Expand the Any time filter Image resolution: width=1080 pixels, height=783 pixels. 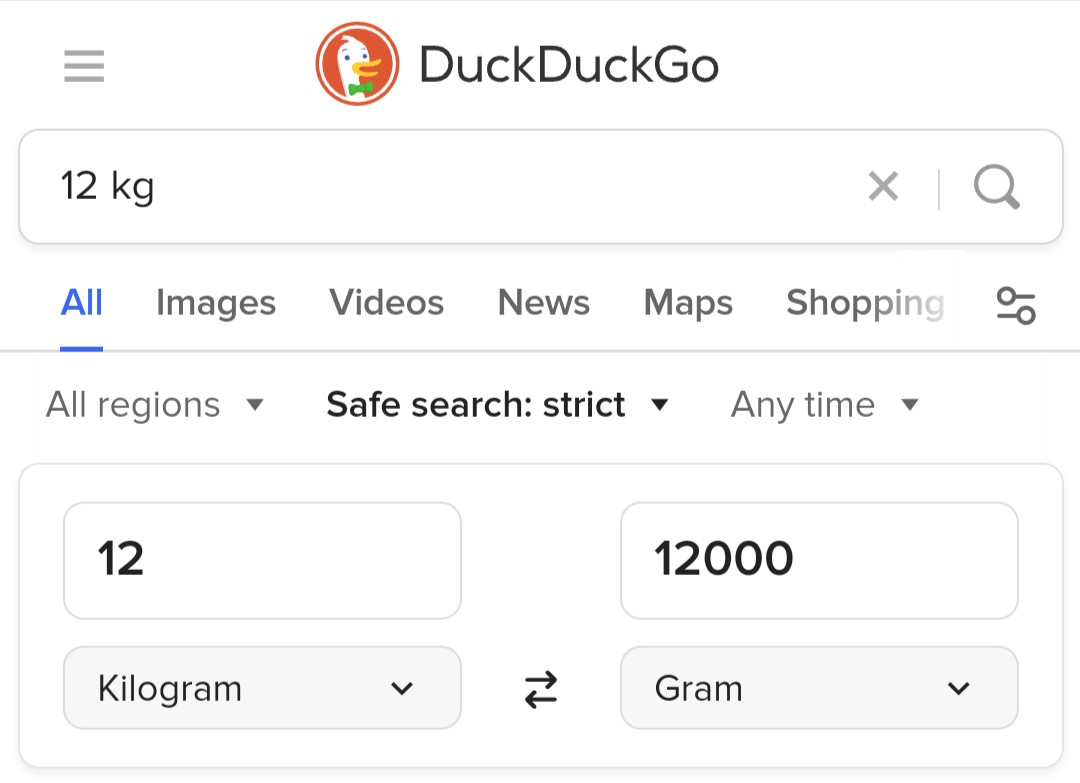824,405
